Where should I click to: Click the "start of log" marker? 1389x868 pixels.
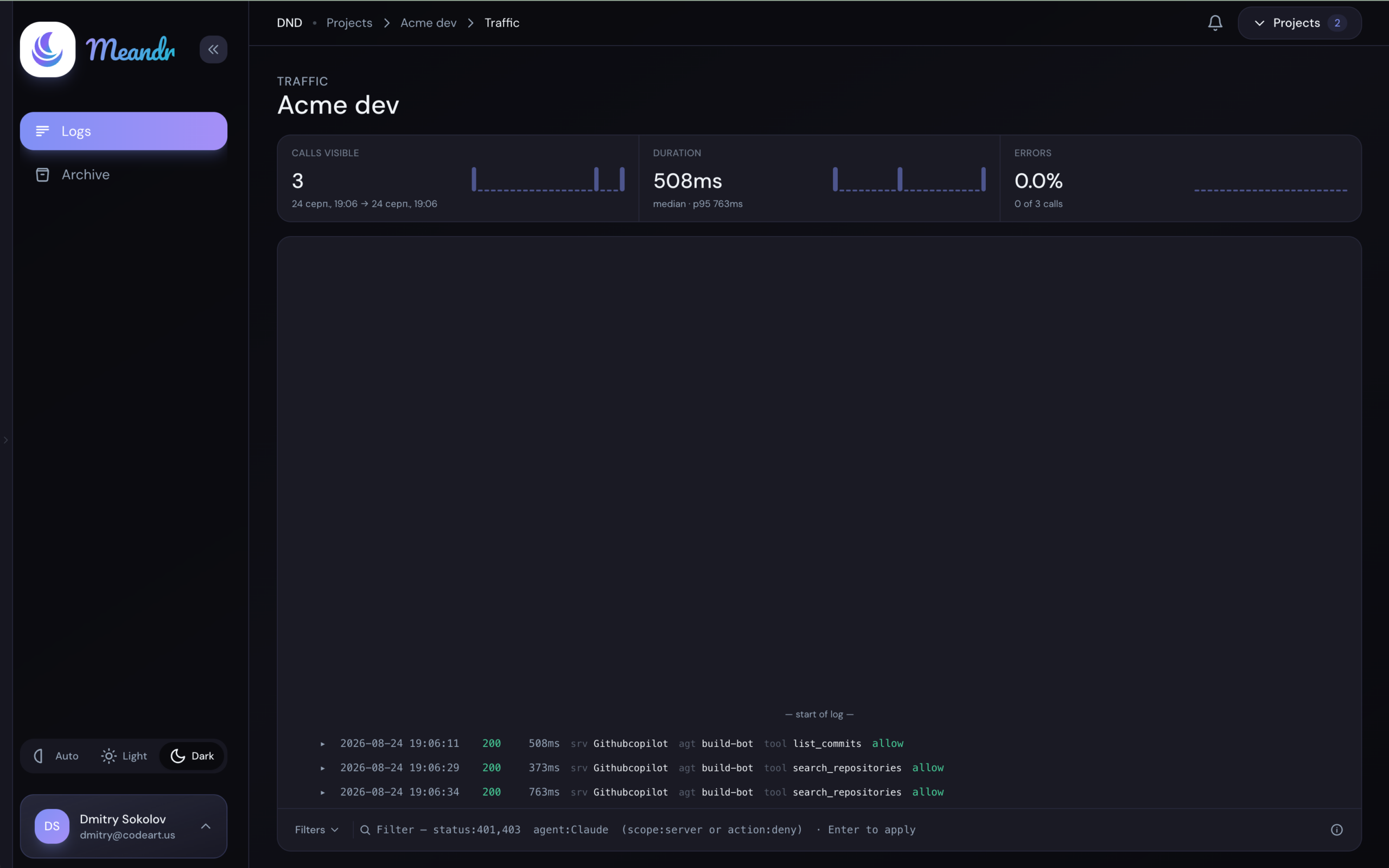pyautogui.click(x=819, y=714)
